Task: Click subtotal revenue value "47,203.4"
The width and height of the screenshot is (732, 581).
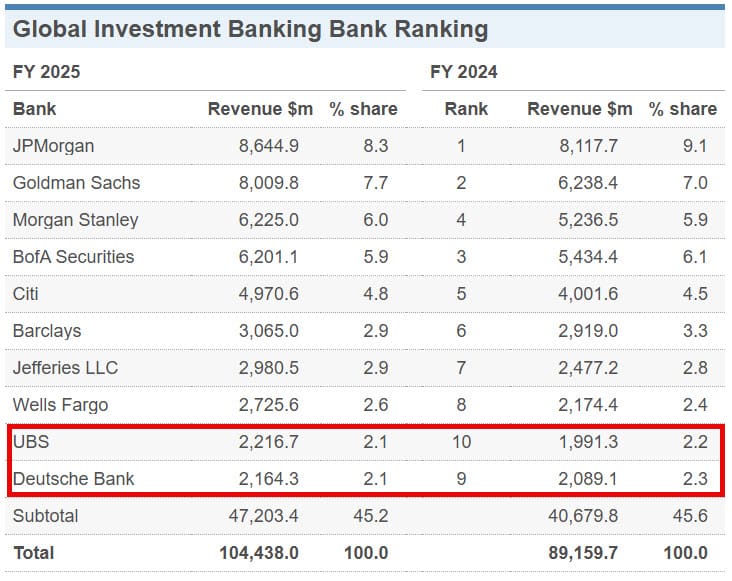Action: click(263, 516)
